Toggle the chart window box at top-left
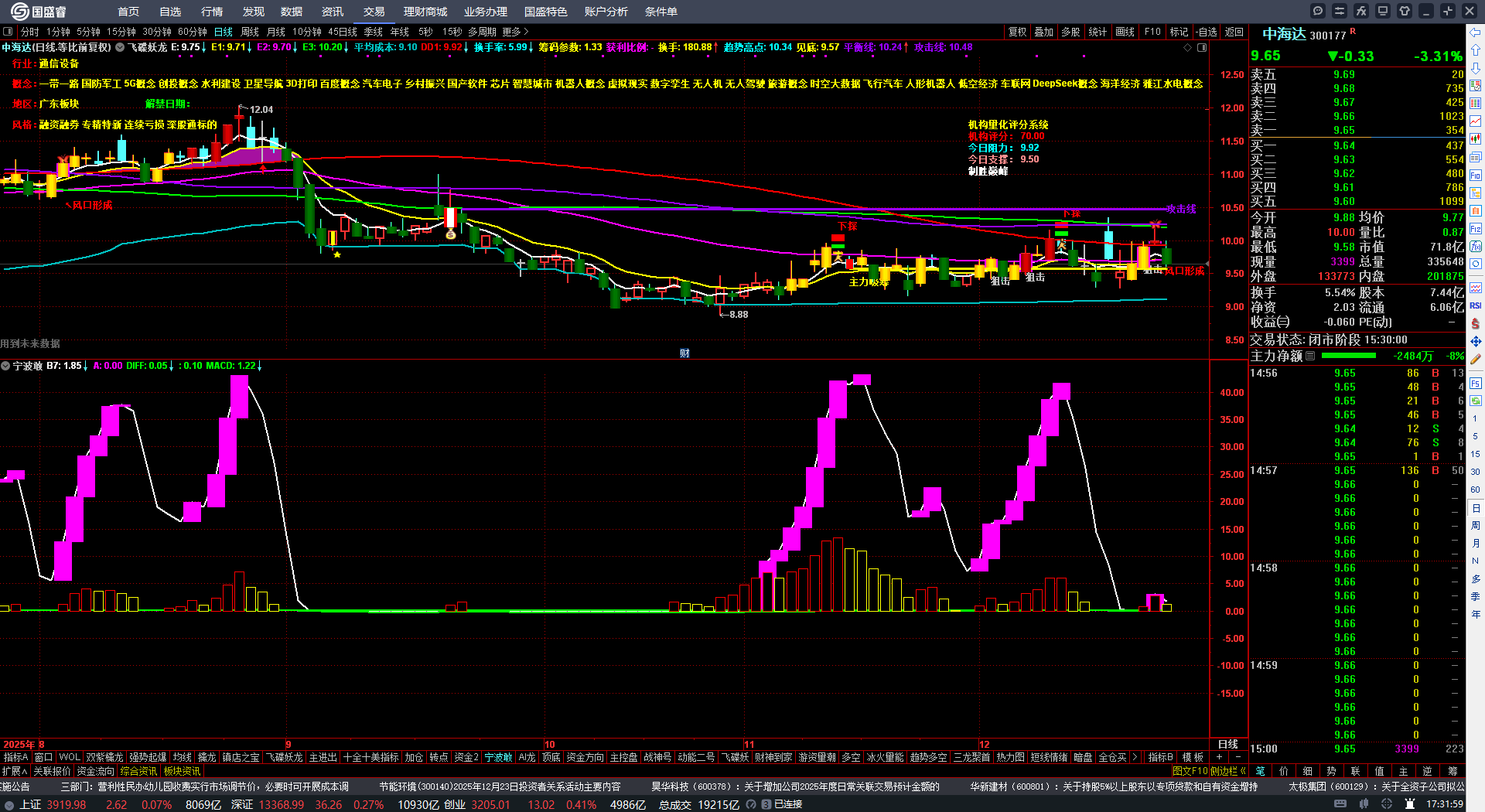1485x812 pixels. click(8, 32)
